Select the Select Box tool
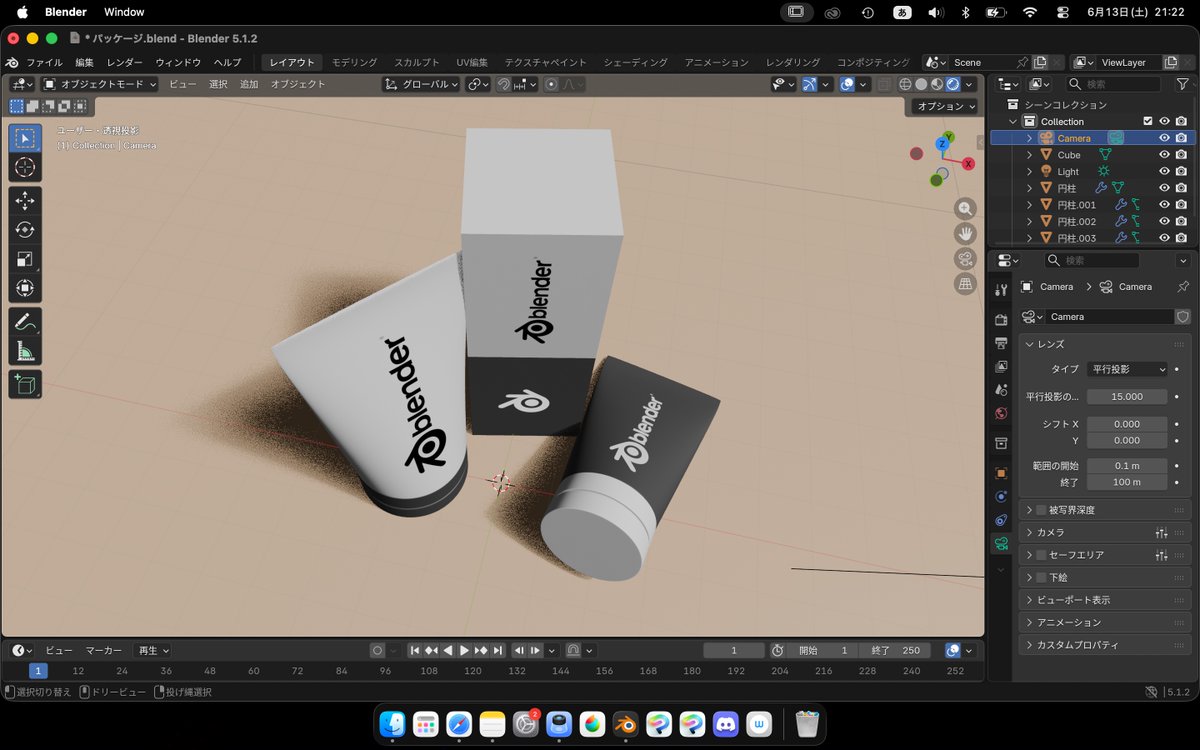1200x750 pixels. (x=25, y=138)
